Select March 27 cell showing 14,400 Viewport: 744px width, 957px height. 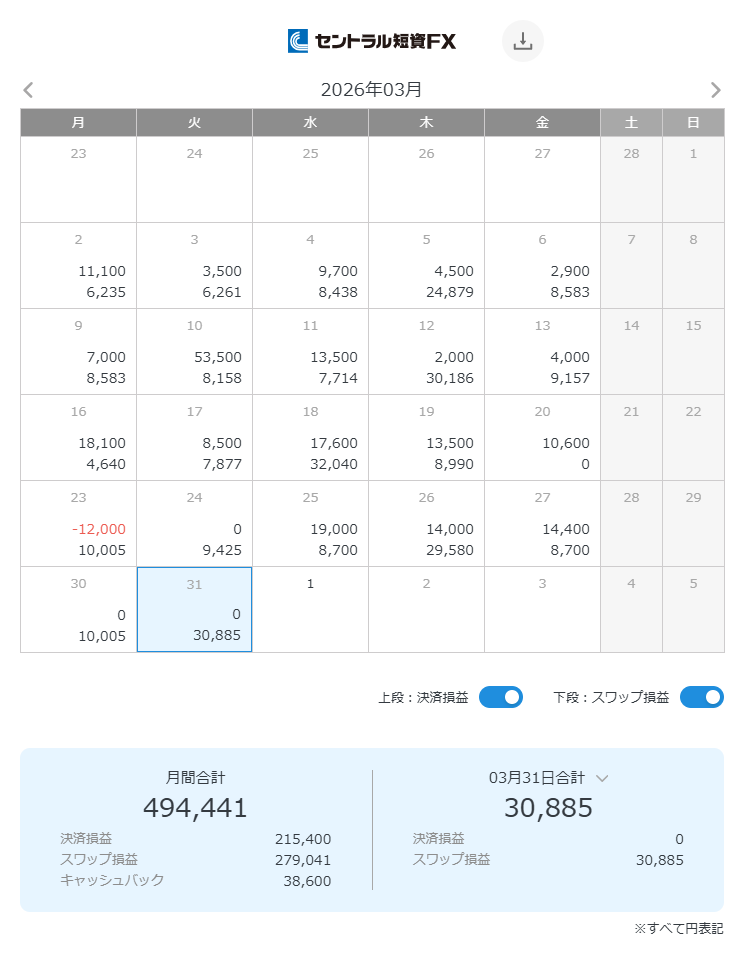tap(542, 524)
